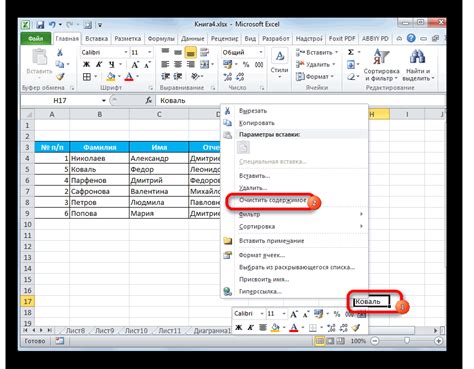Open Format Cells (Формат ячеек...) entry
This screenshot has width=474, height=369.
(262, 255)
